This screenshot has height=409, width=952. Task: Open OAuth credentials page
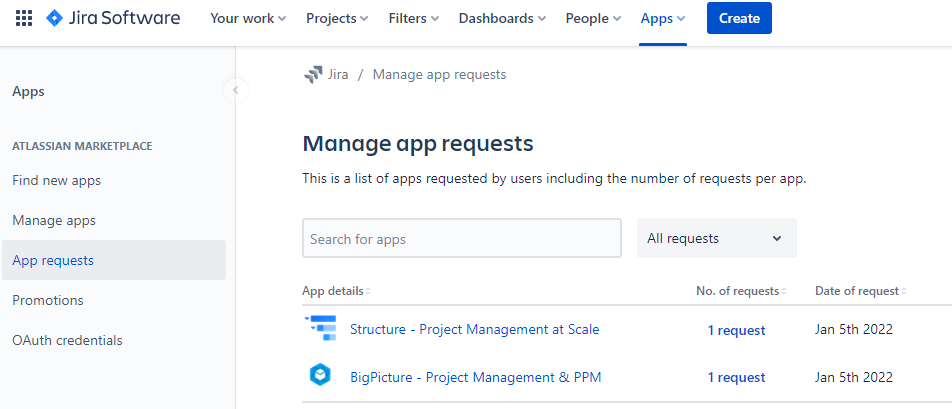pos(67,340)
